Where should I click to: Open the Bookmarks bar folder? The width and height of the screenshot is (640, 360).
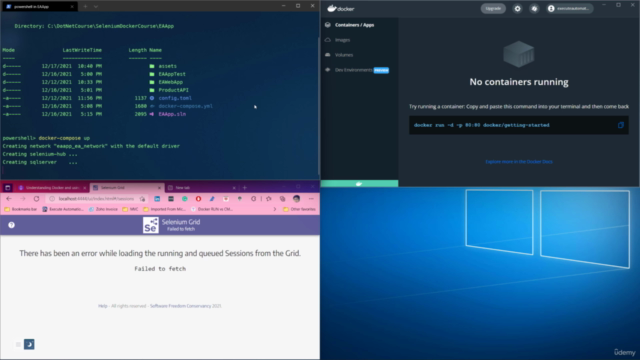tap(20, 209)
